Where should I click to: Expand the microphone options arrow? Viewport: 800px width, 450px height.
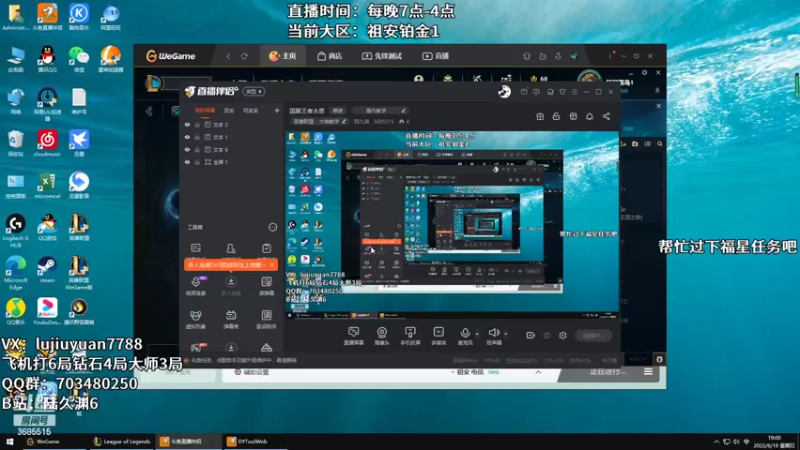478,334
